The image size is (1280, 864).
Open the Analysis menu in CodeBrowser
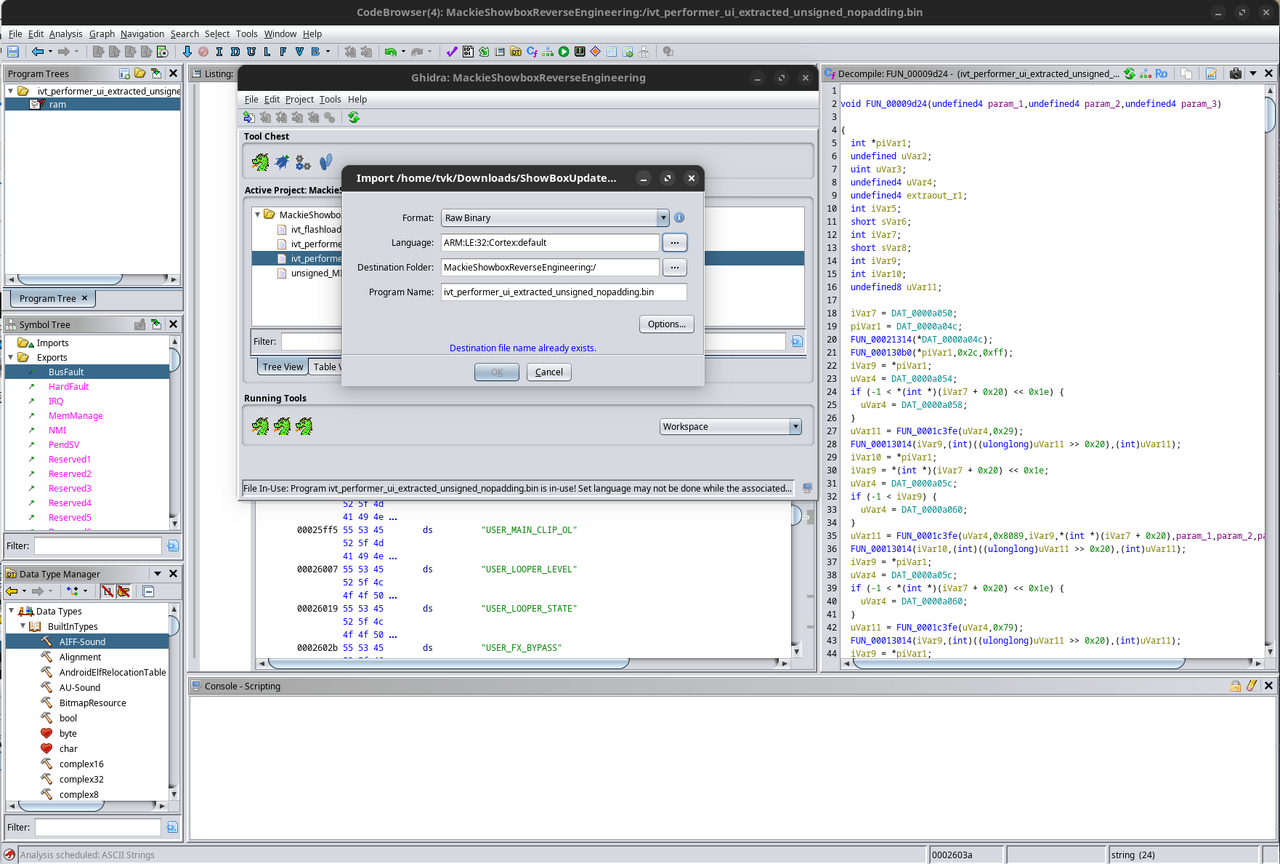tap(66, 34)
